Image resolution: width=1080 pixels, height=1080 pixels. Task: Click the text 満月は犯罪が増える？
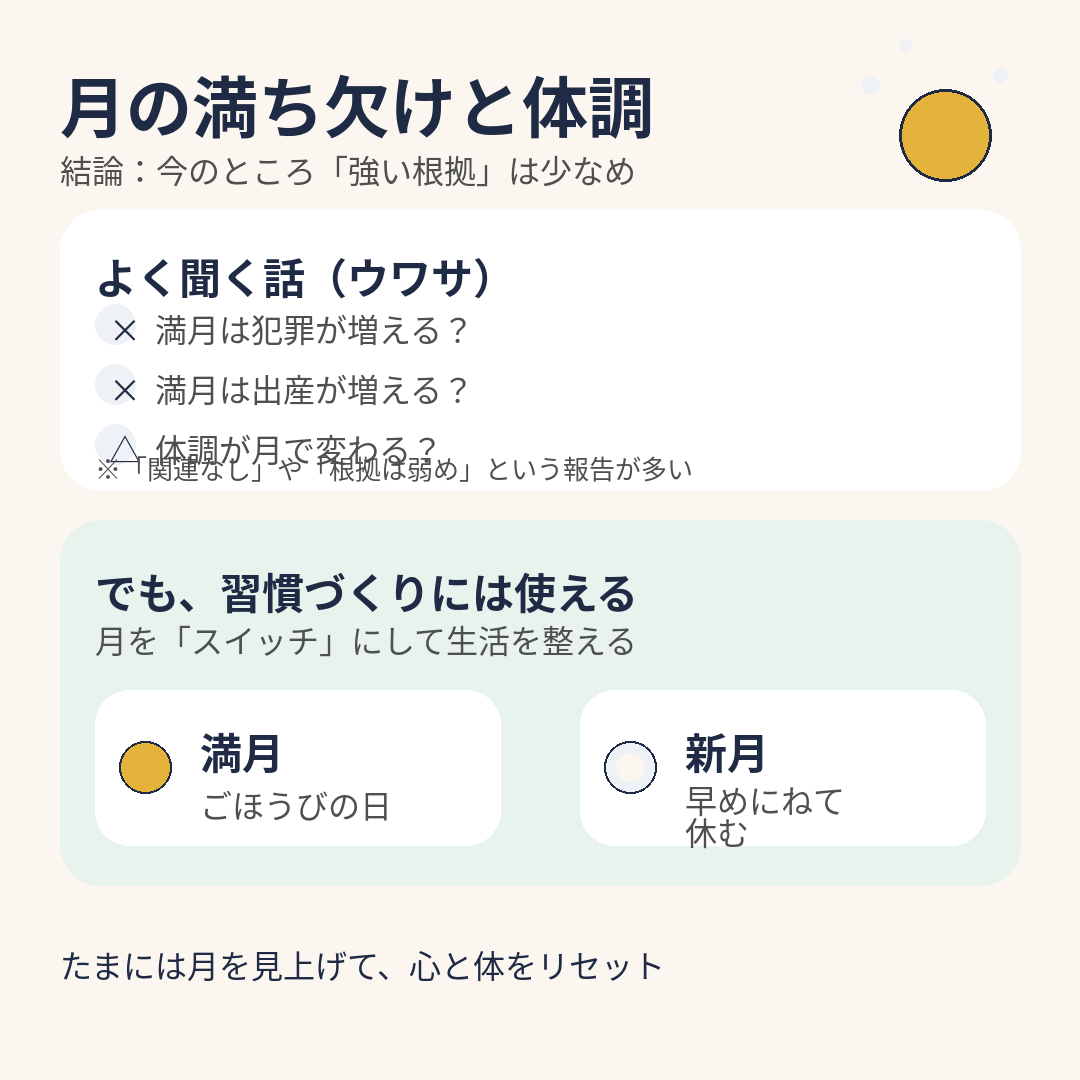(312, 331)
